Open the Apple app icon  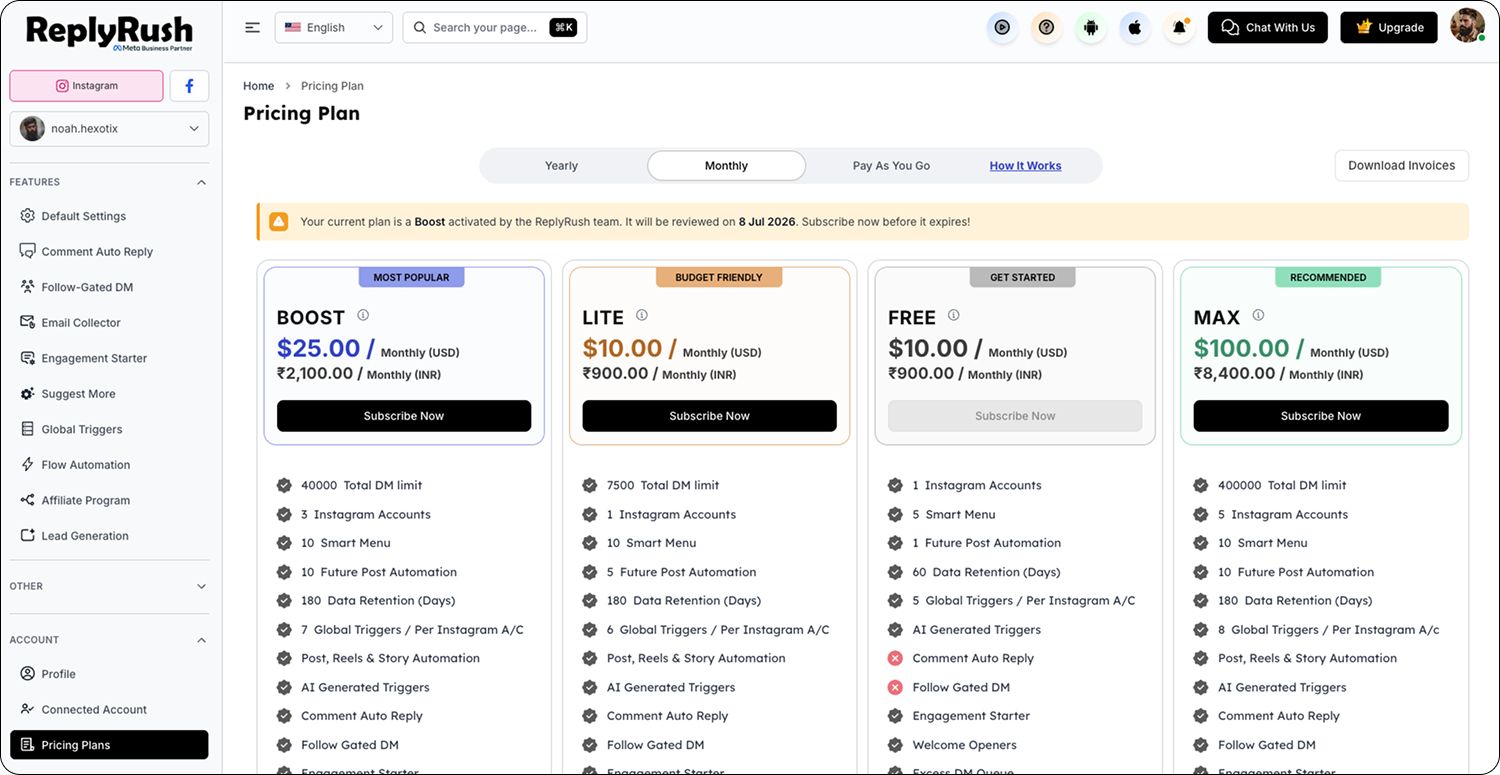(1135, 28)
